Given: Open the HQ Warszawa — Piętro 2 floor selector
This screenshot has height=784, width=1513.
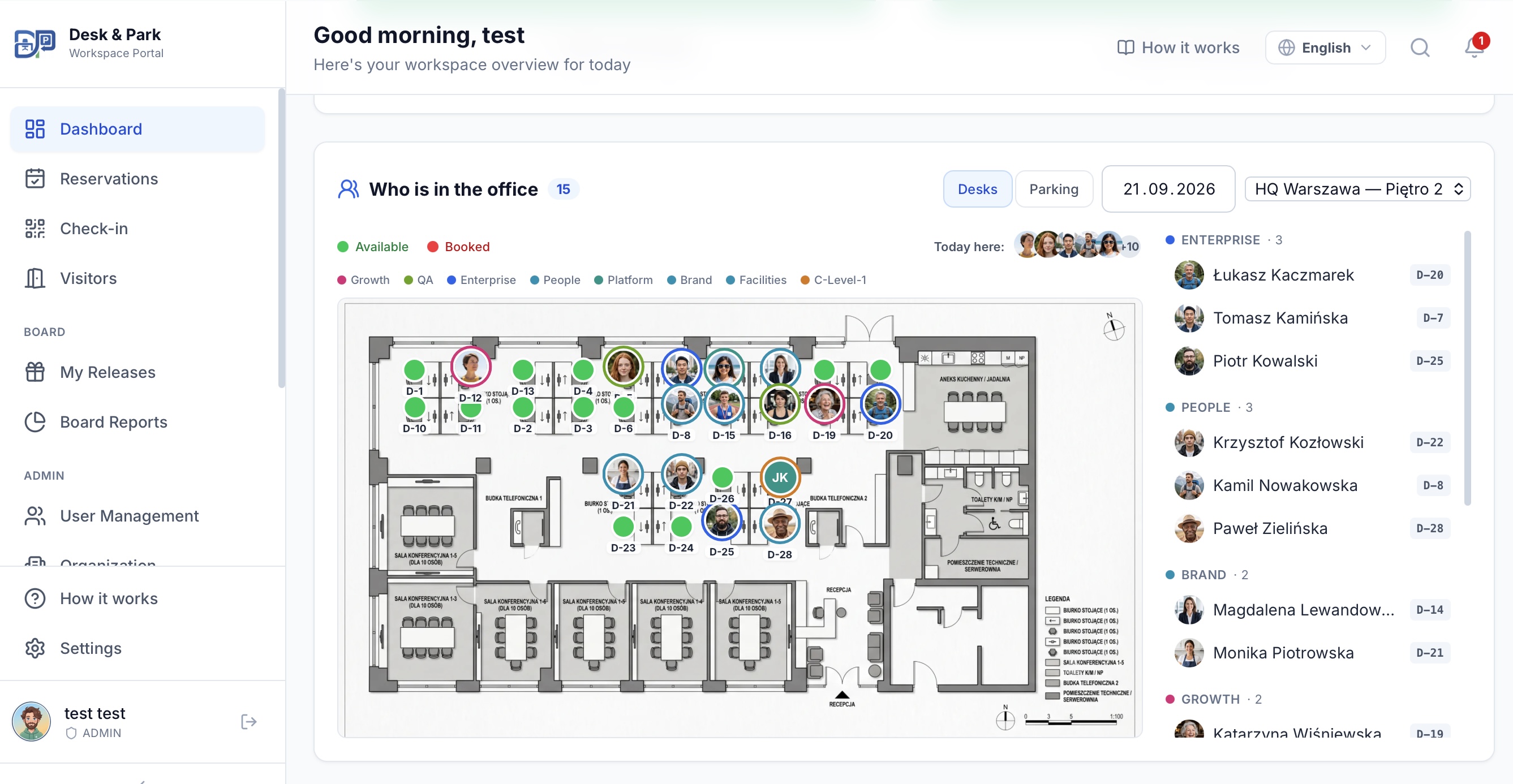Looking at the screenshot, I should (x=1357, y=189).
